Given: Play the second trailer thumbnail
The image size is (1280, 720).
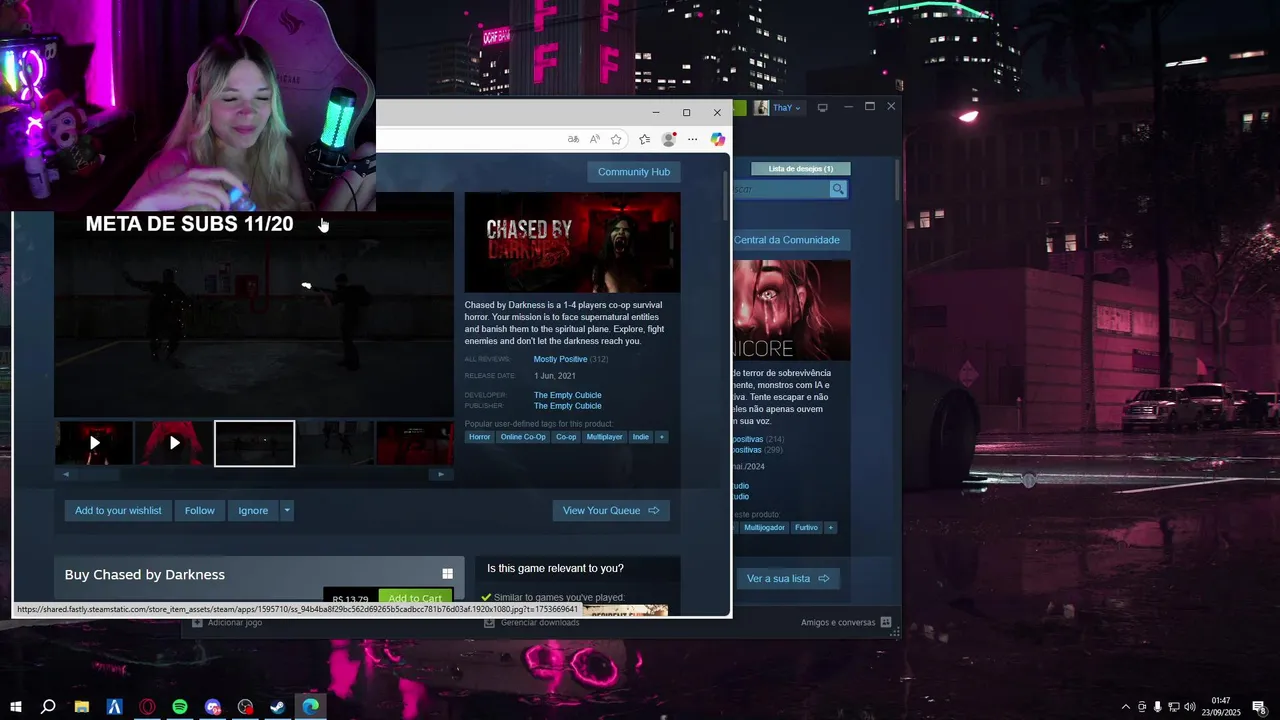Looking at the screenshot, I should [174, 443].
